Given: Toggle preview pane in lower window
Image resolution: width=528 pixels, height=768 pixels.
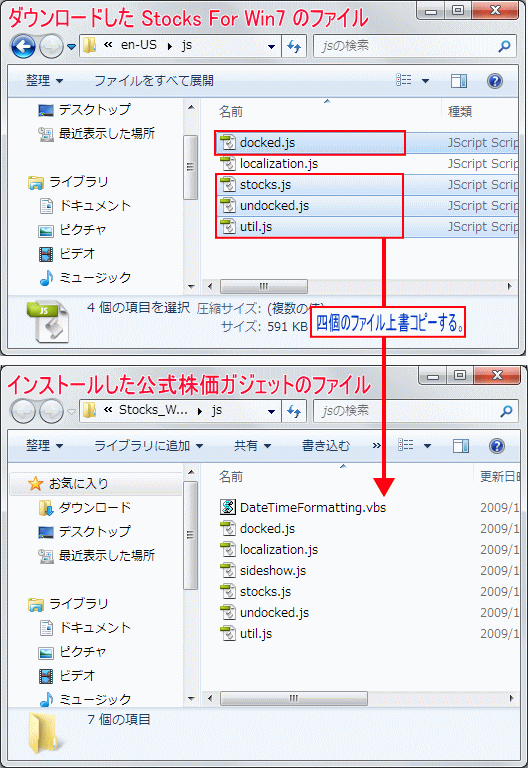Looking at the screenshot, I should click(461, 446).
